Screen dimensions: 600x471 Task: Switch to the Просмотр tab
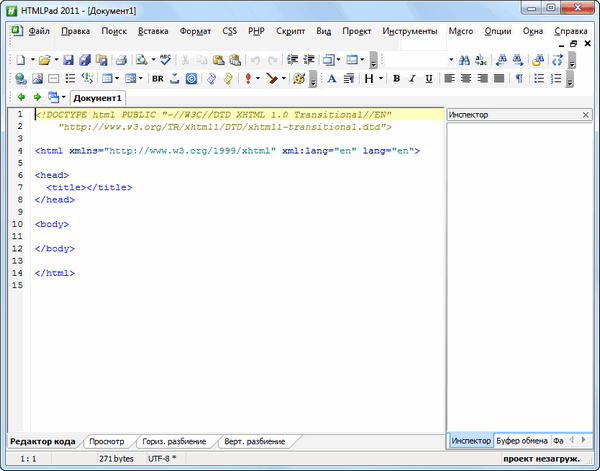coord(107,441)
